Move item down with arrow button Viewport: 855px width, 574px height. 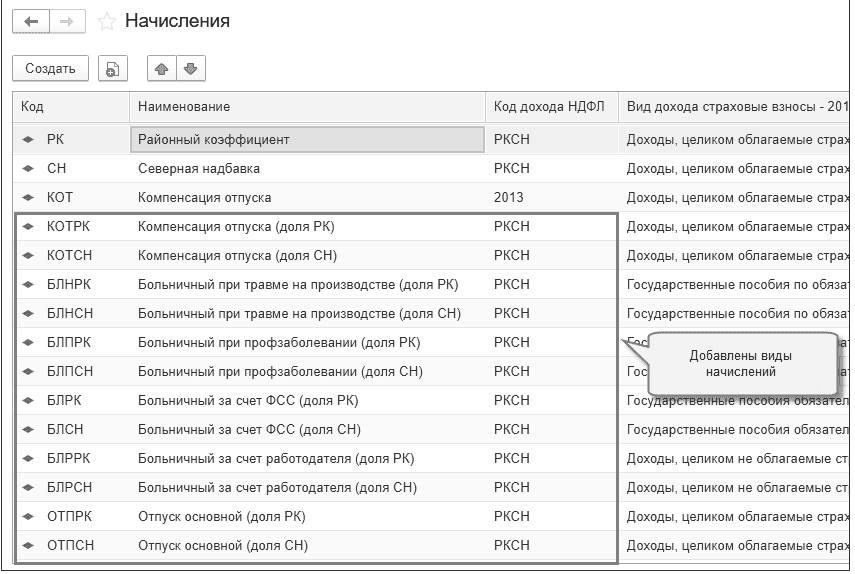coord(190,69)
